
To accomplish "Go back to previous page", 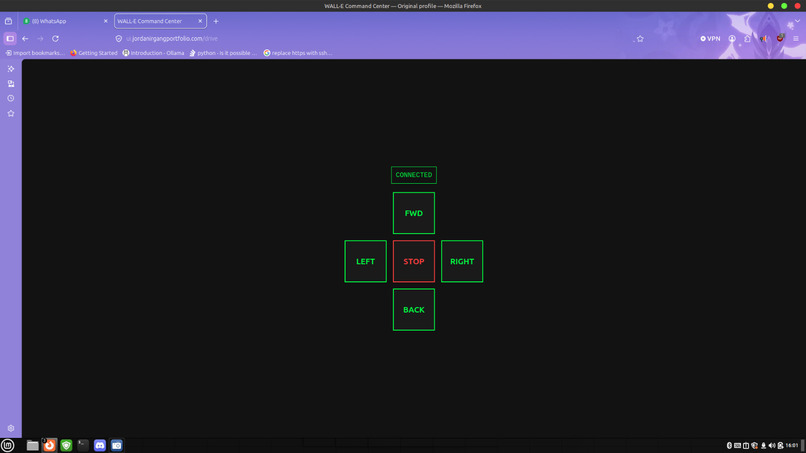I will point(25,39).
